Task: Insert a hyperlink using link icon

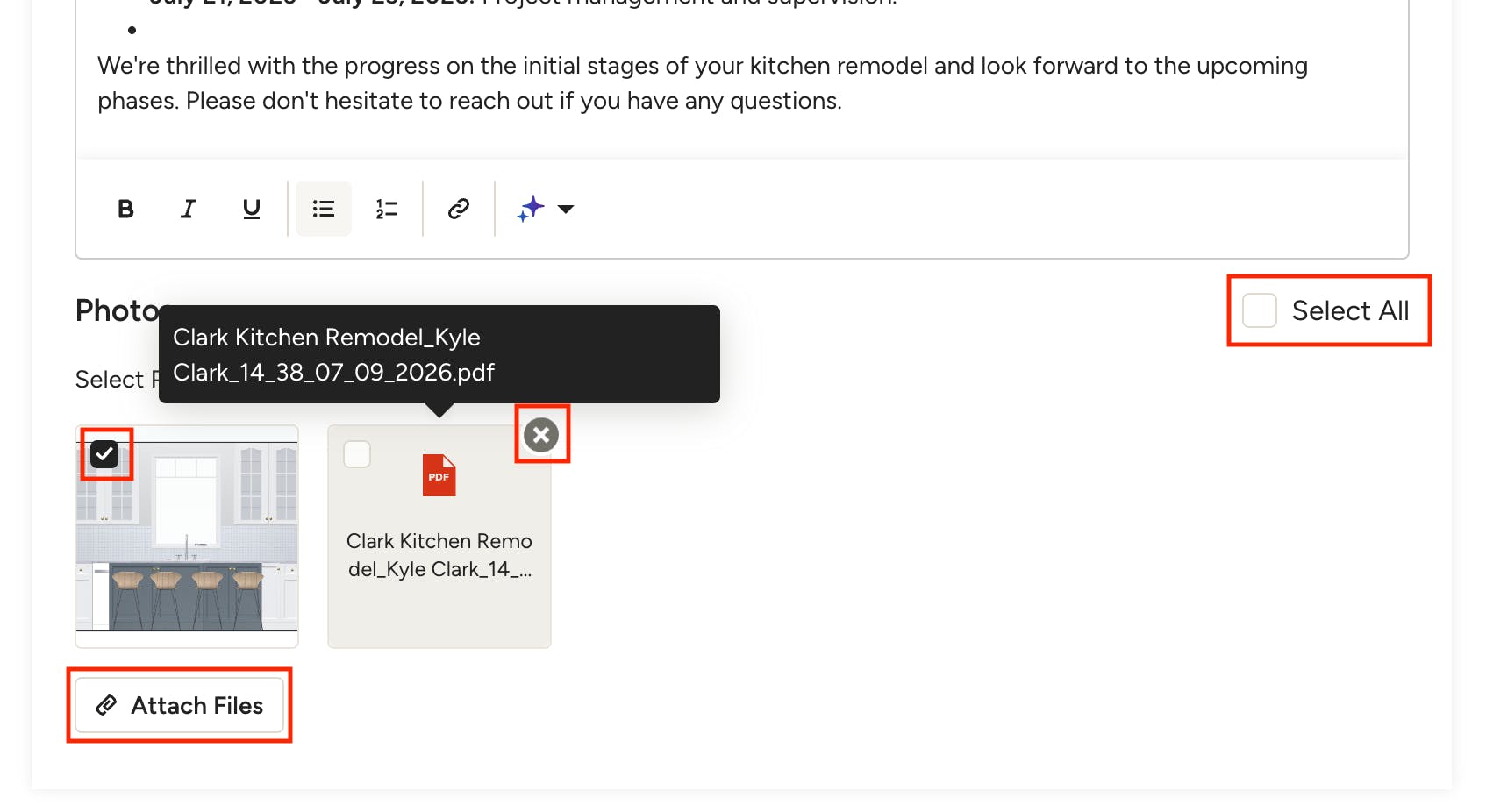Action: pos(459,209)
